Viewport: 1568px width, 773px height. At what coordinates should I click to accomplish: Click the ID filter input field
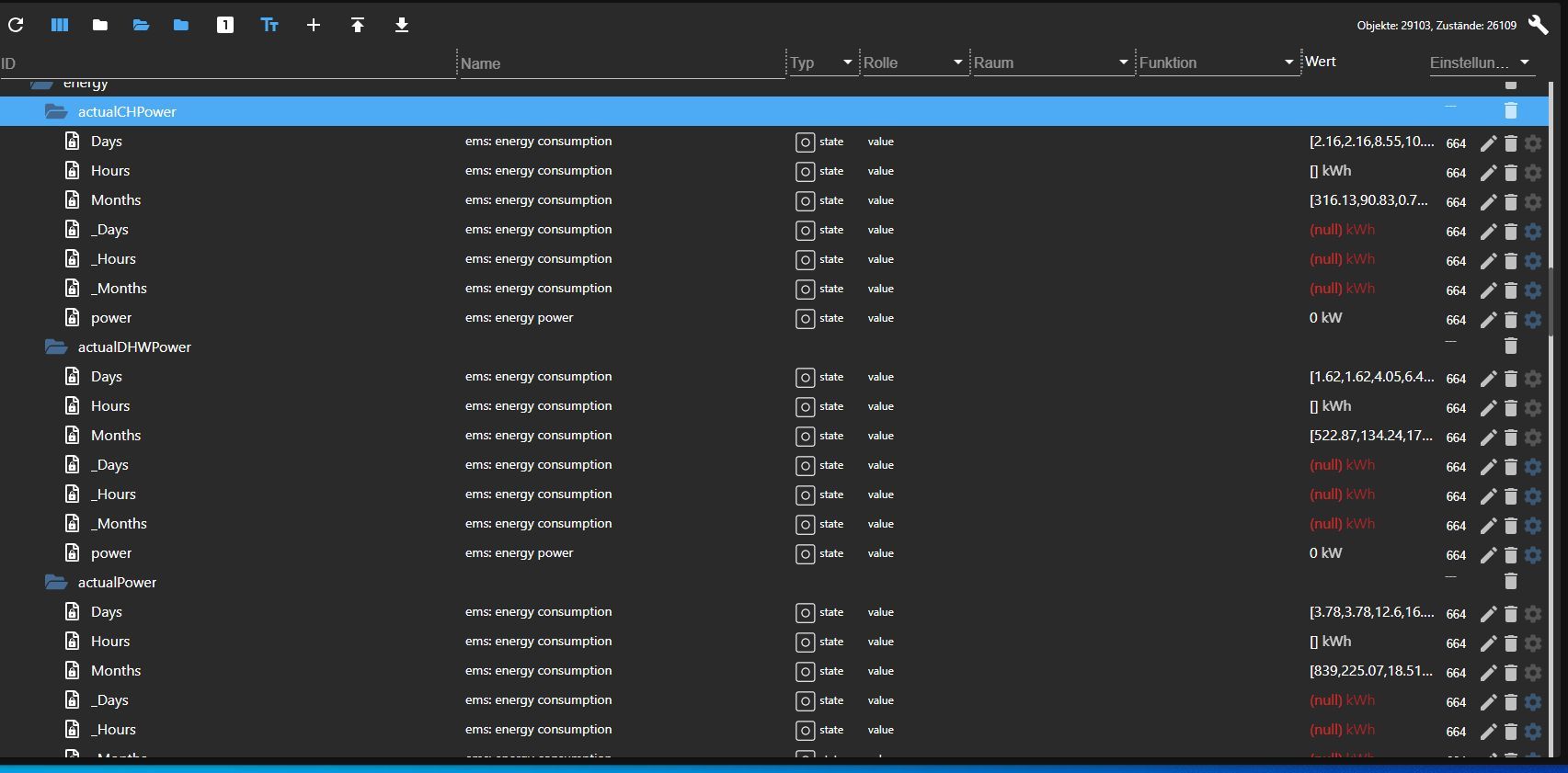click(228, 63)
